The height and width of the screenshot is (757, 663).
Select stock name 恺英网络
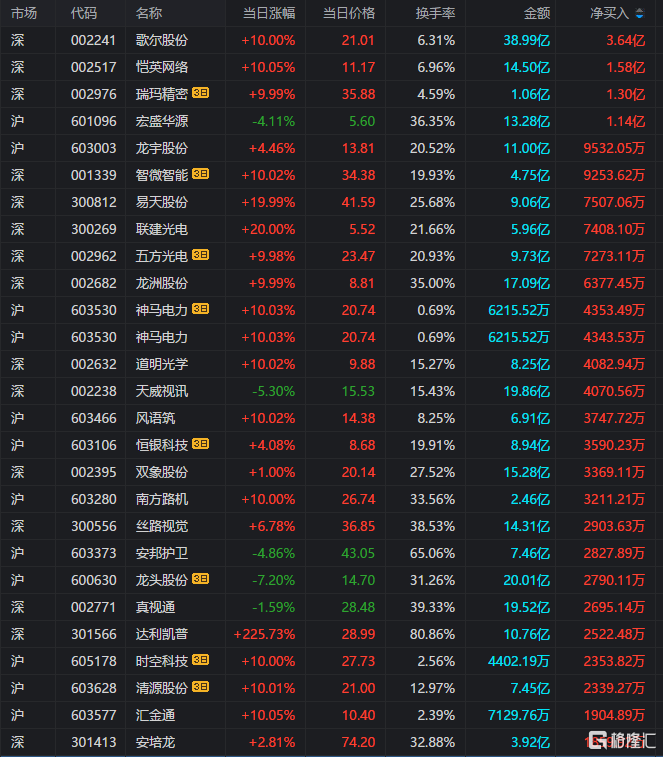(162, 67)
